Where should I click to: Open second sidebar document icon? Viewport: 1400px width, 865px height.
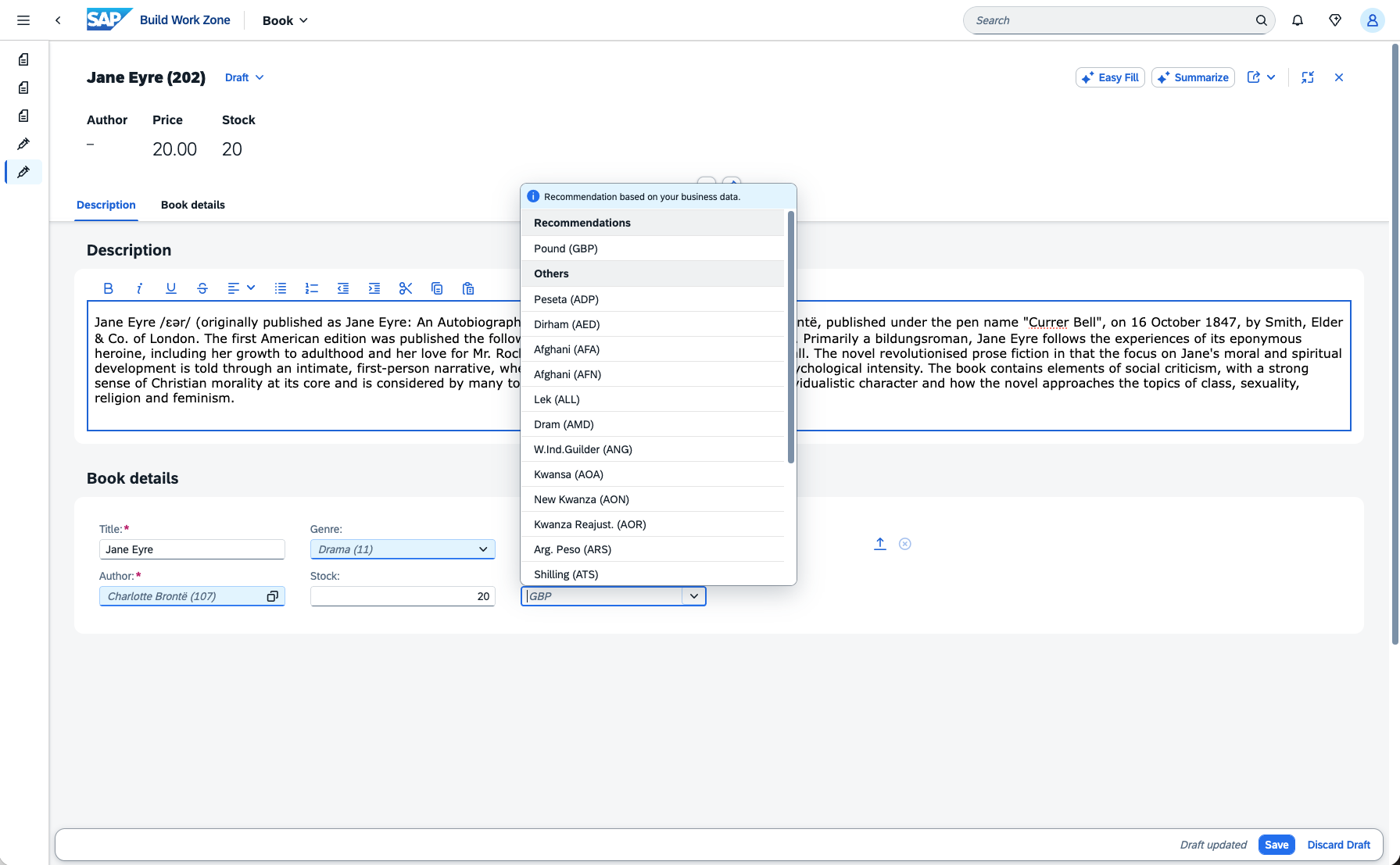point(23,88)
